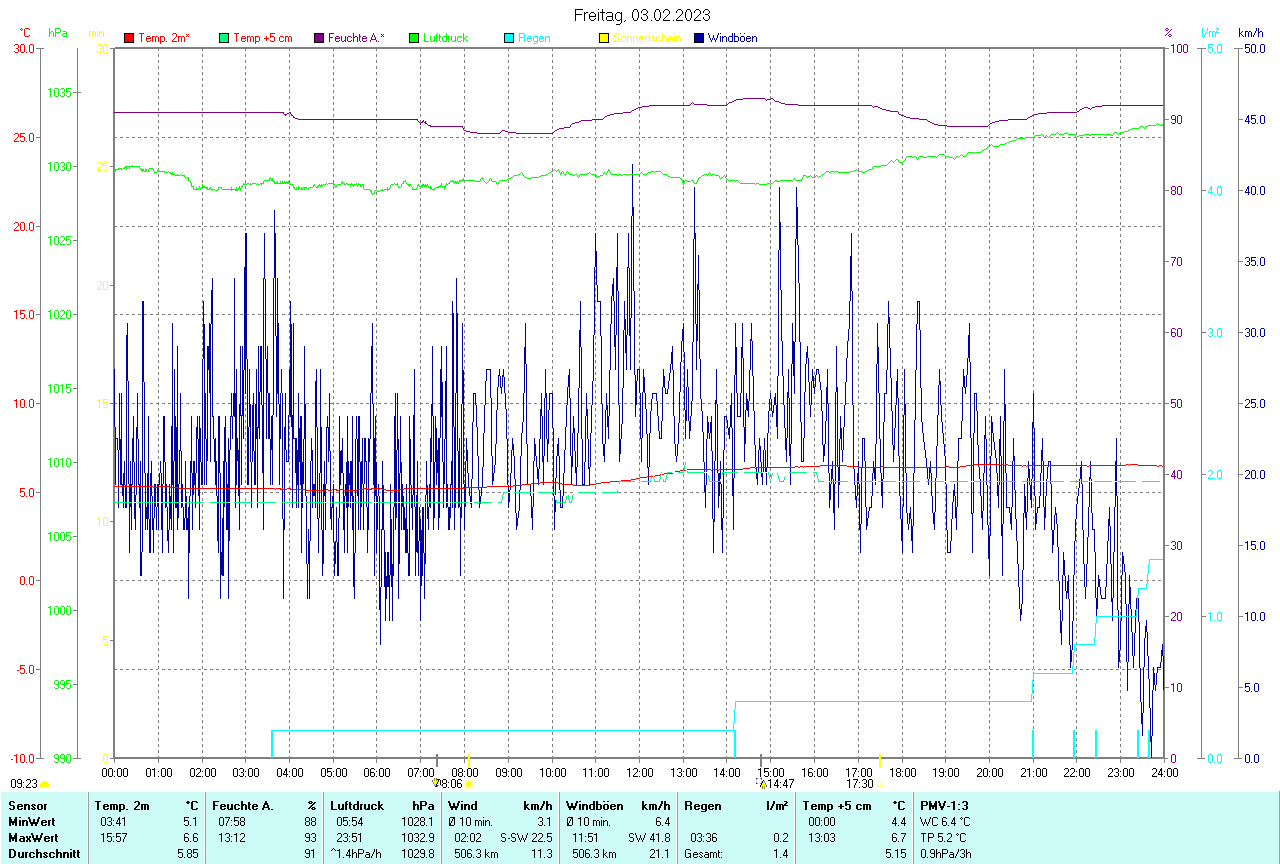Click the yellow sun icon beside 09:23
Image resolution: width=1280 pixels, height=864 pixels.
(45, 785)
